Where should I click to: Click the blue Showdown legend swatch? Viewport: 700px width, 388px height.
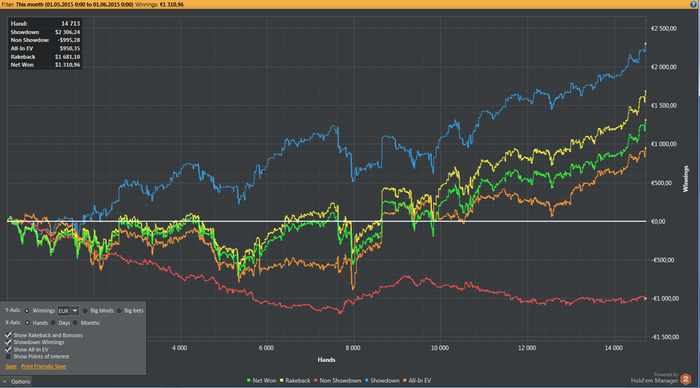click(367, 381)
